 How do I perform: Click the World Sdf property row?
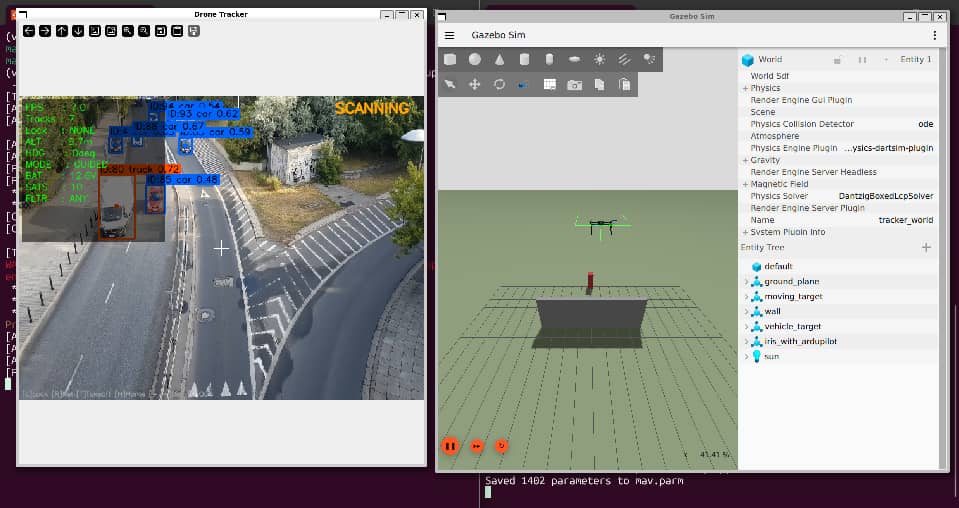click(839, 76)
